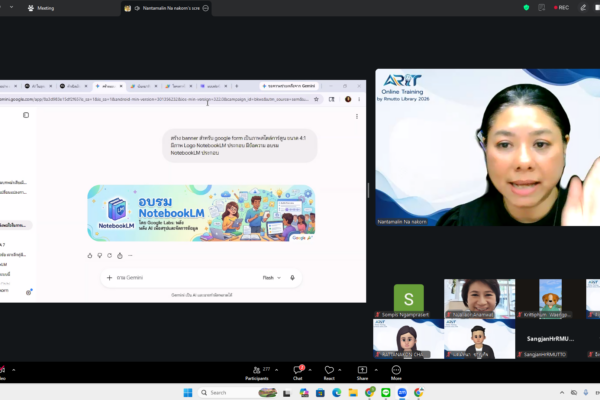The height and width of the screenshot is (400, 600).
Task: Open the Flash model selector dropdown
Action: click(272, 278)
